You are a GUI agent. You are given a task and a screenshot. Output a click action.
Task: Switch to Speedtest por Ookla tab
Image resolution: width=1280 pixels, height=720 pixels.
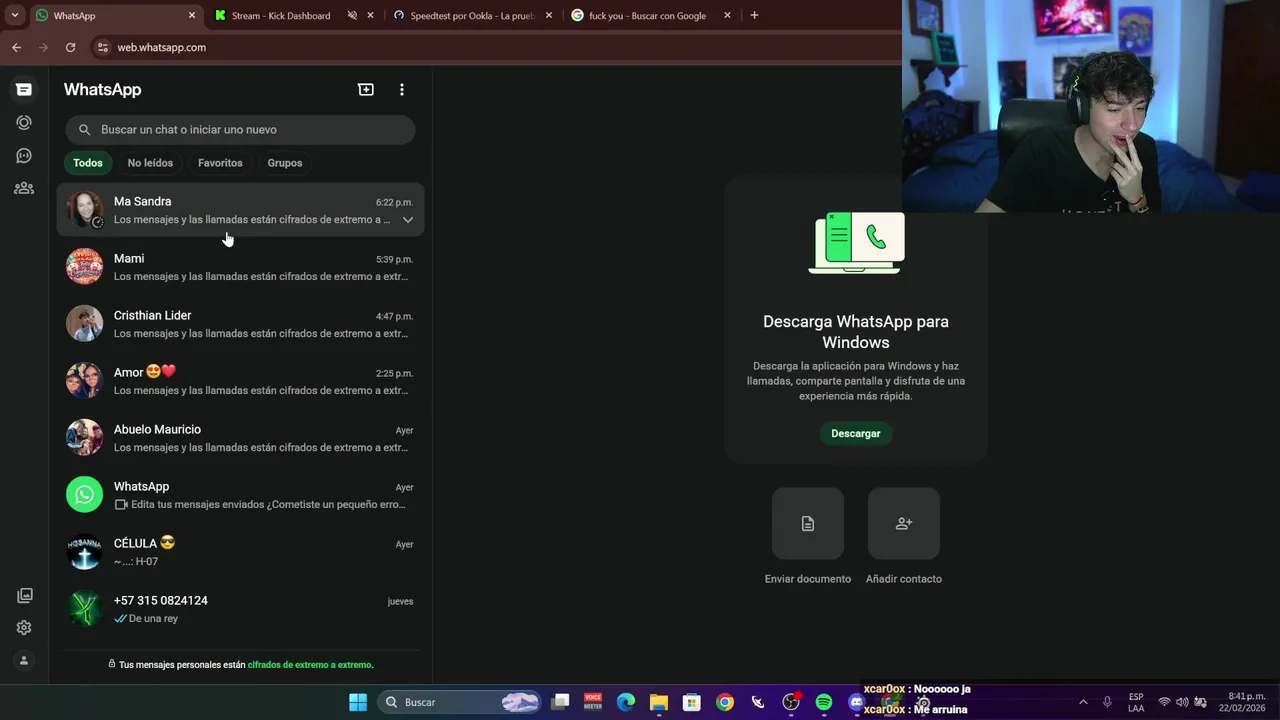(x=472, y=16)
